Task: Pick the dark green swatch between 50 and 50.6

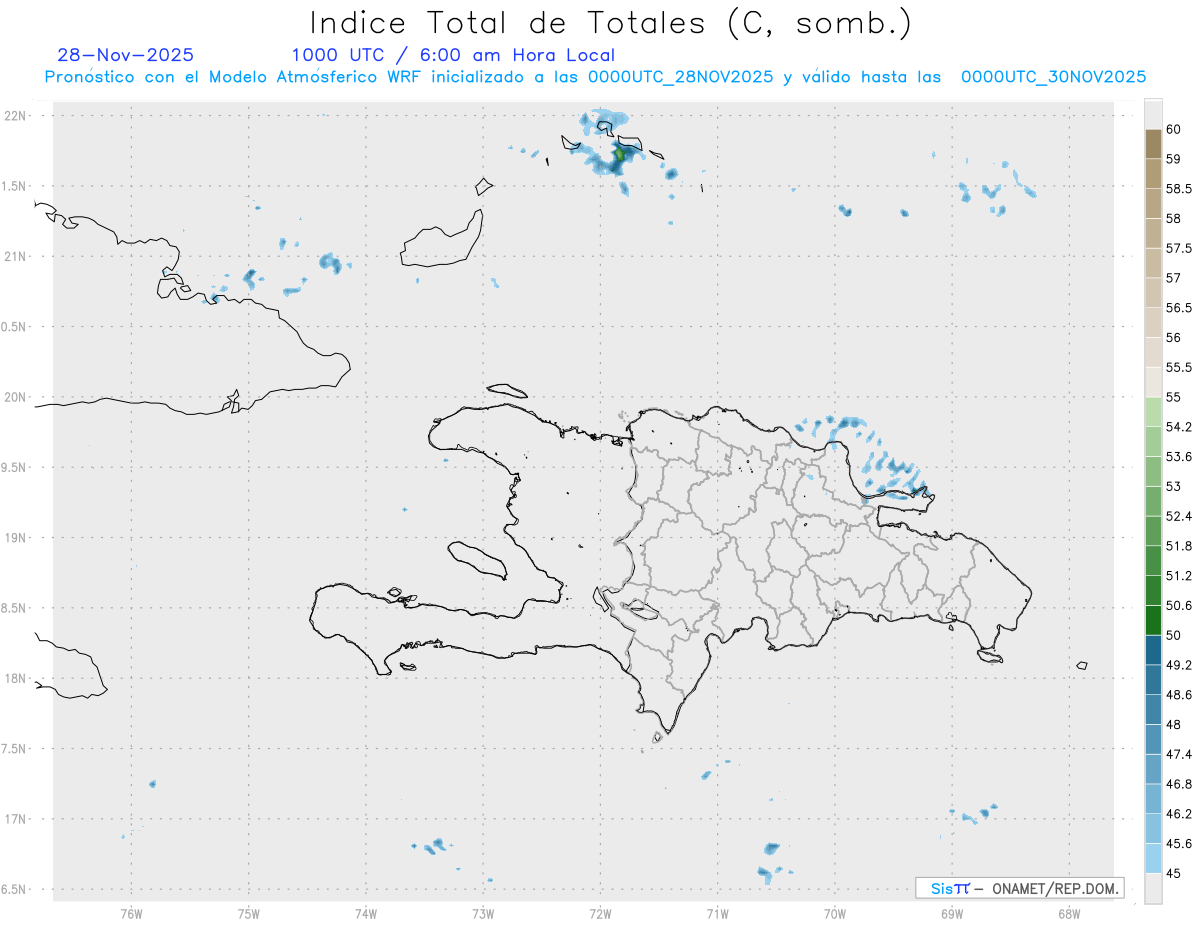Action: 1153,620
